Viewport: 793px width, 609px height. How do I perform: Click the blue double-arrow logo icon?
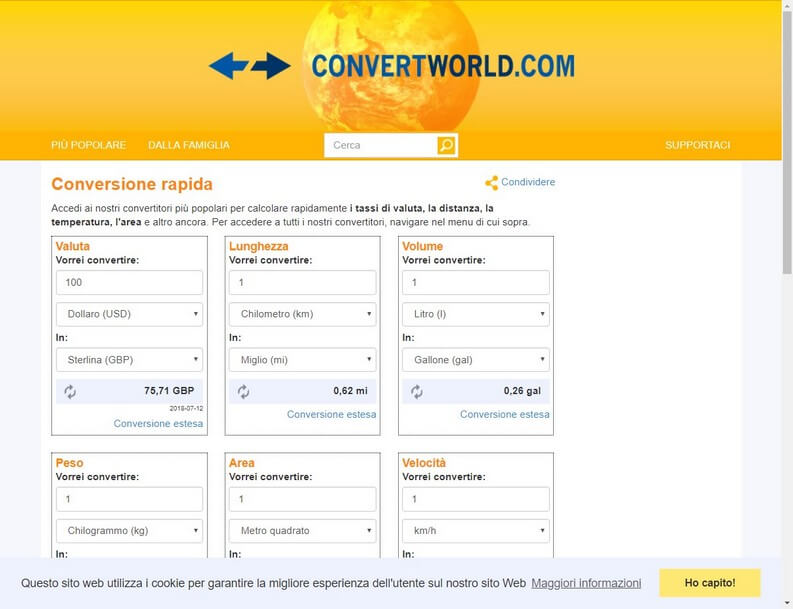pos(250,66)
